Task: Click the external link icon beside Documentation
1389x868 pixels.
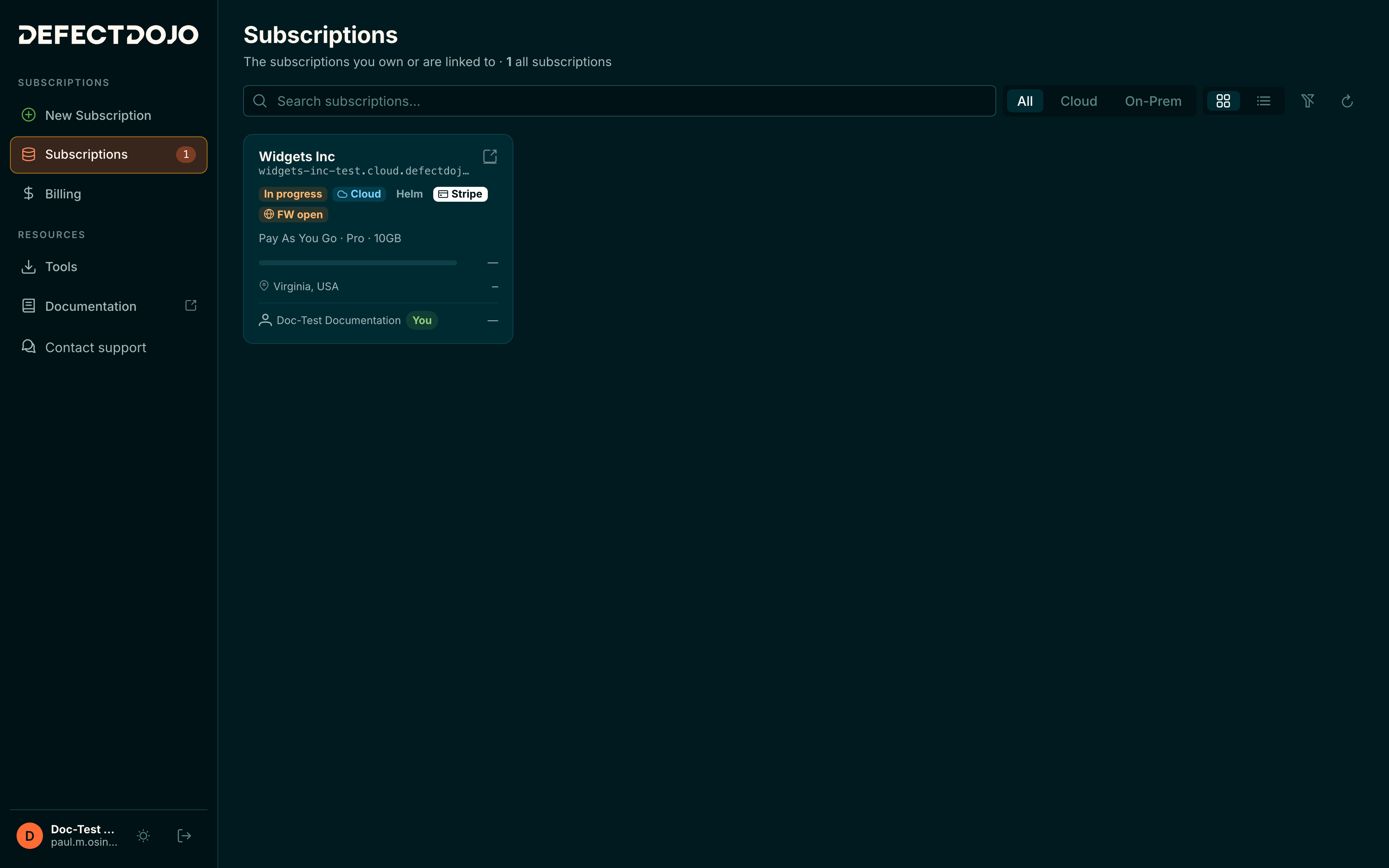Action: point(191,305)
